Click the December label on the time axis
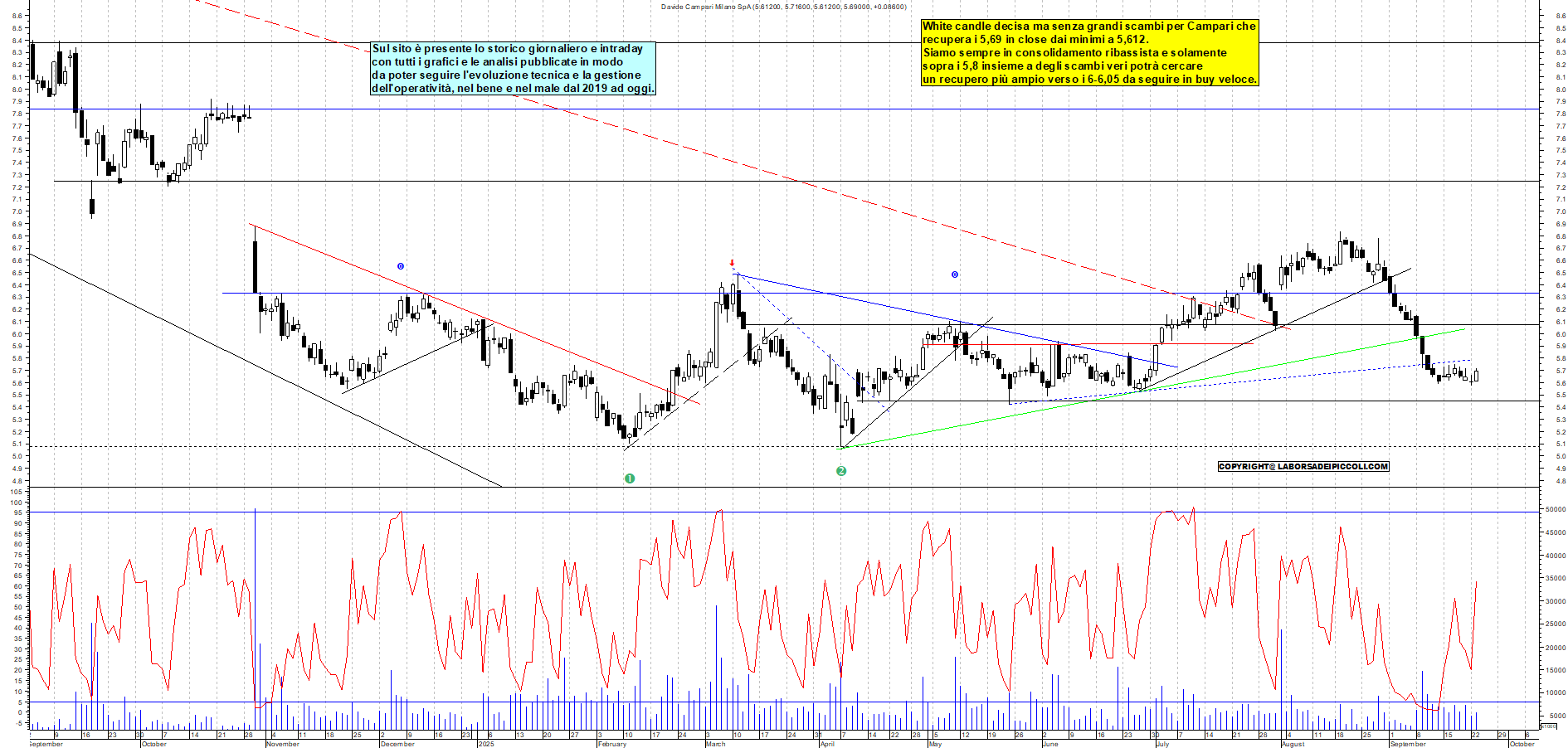 click(x=397, y=744)
